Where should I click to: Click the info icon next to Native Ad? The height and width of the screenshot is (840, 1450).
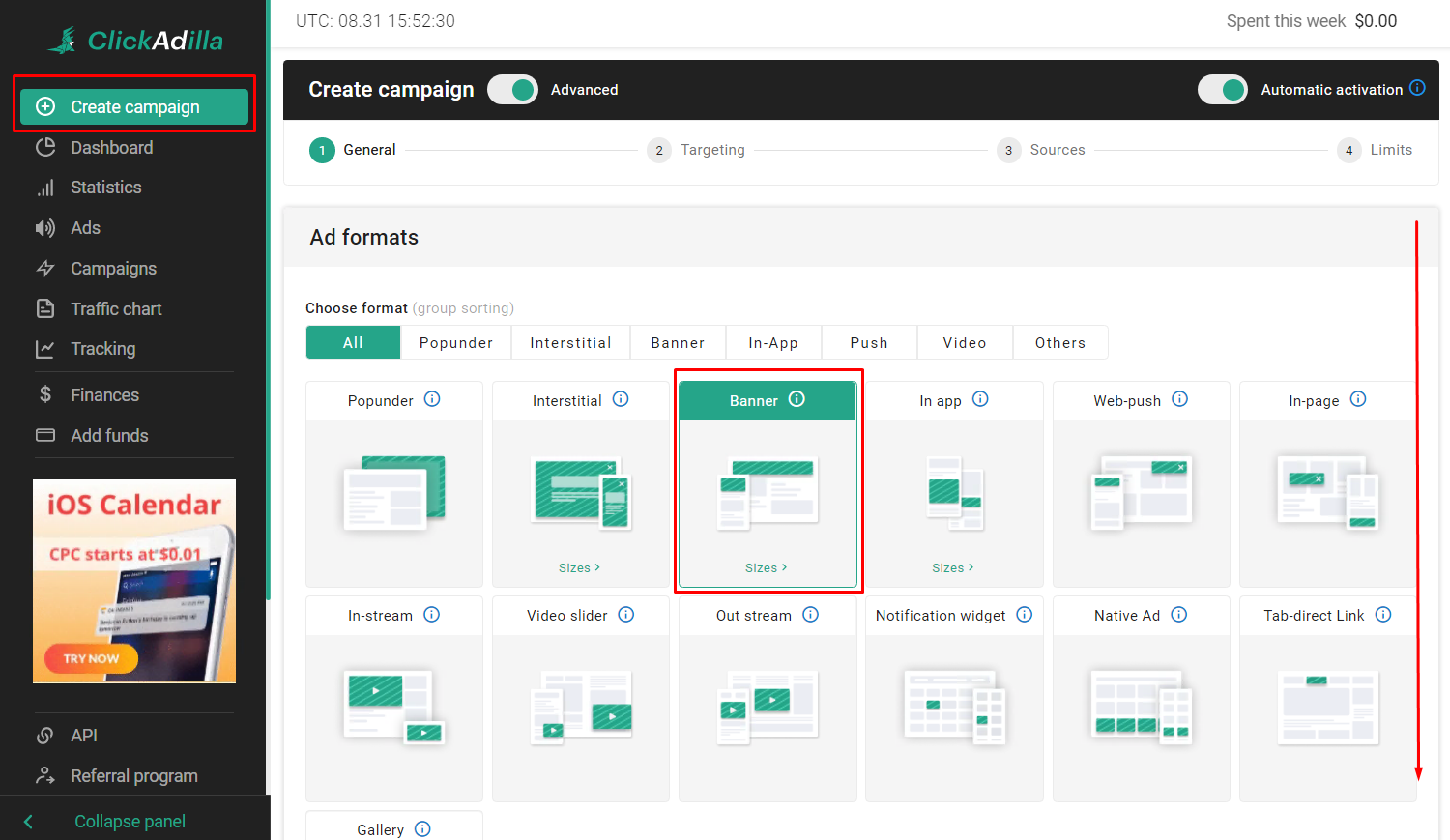(1178, 615)
